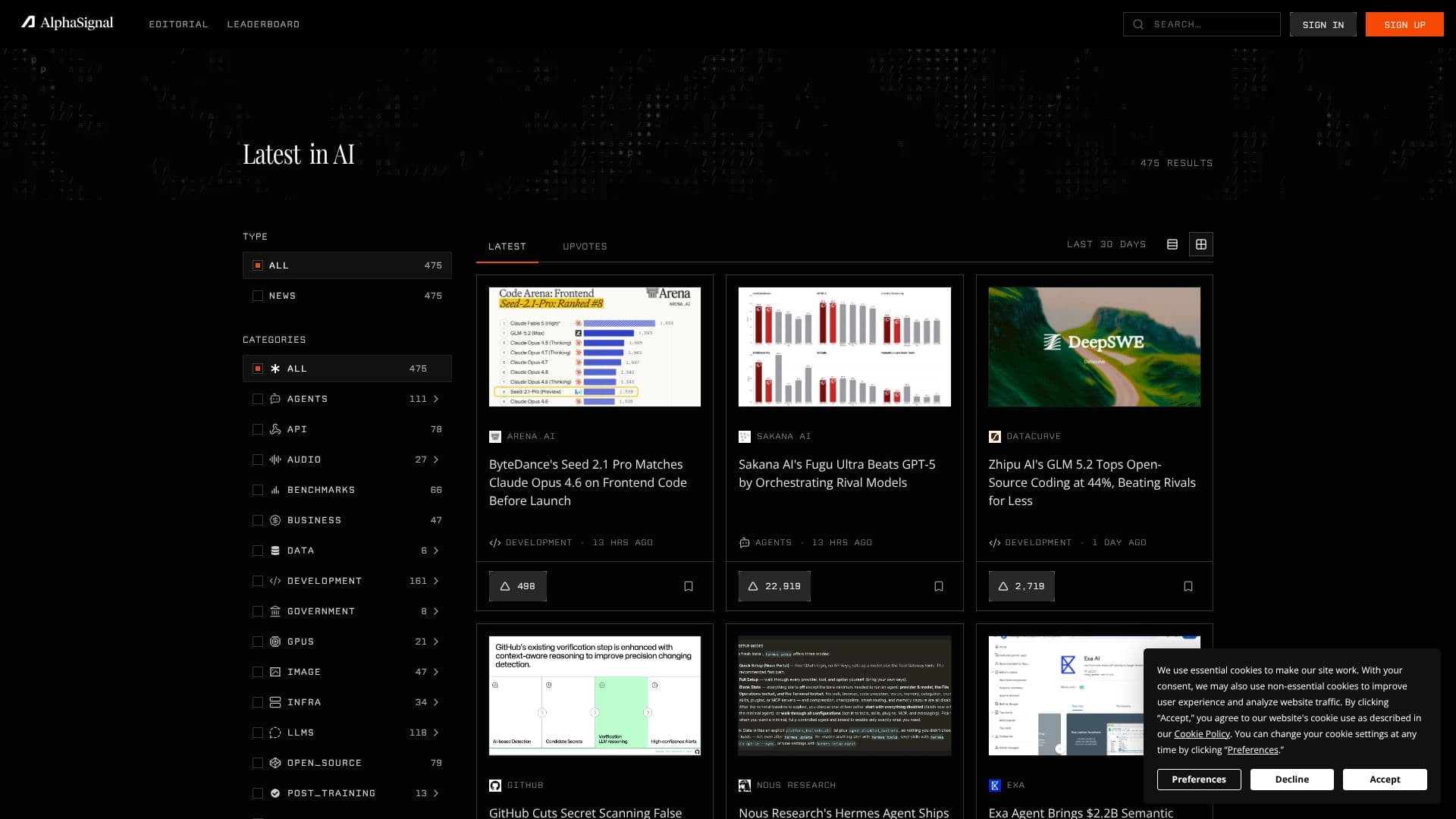Open the Cookie Policy link
Image resolution: width=1456 pixels, height=819 pixels.
tap(1202, 734)
